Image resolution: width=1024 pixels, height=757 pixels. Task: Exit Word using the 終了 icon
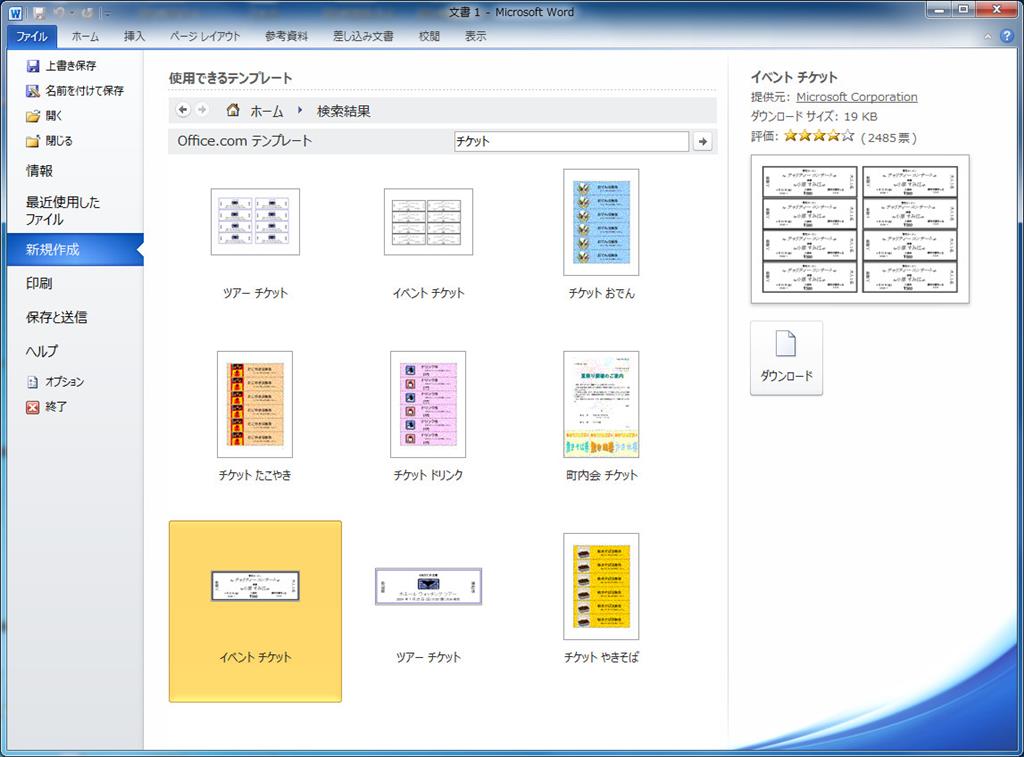(33, 407)
